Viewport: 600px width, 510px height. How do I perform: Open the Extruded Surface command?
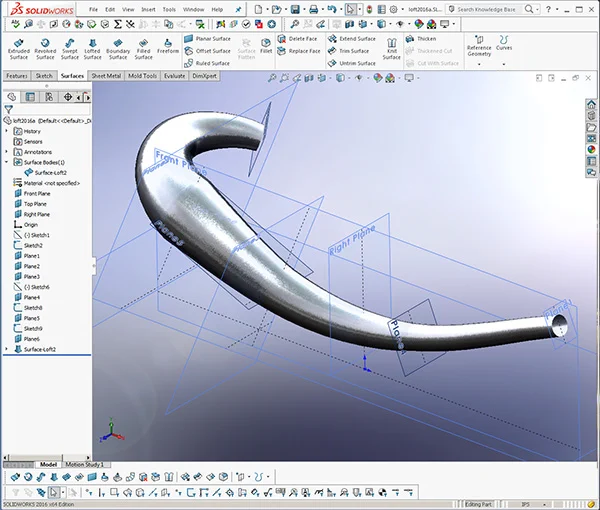18,49
